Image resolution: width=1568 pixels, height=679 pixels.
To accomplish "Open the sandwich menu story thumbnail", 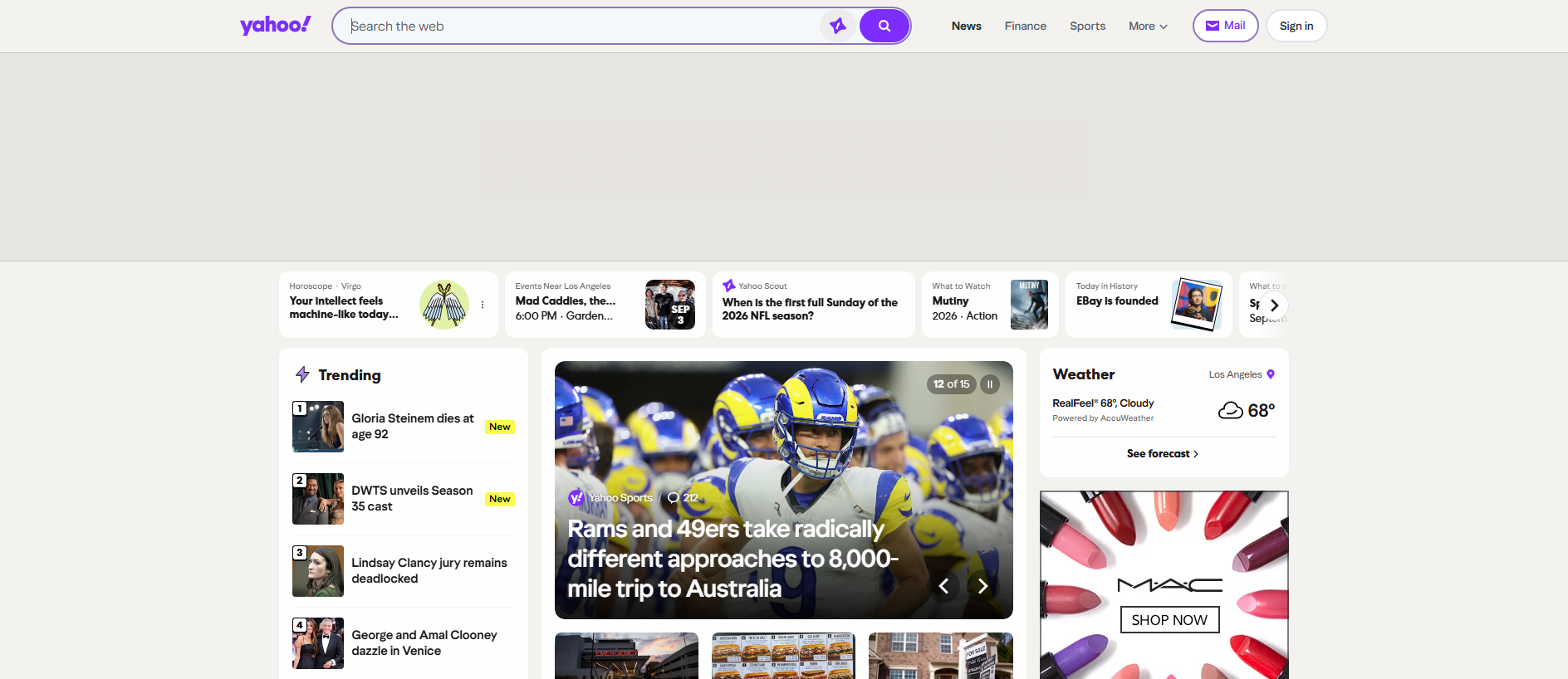I will 783,656.
